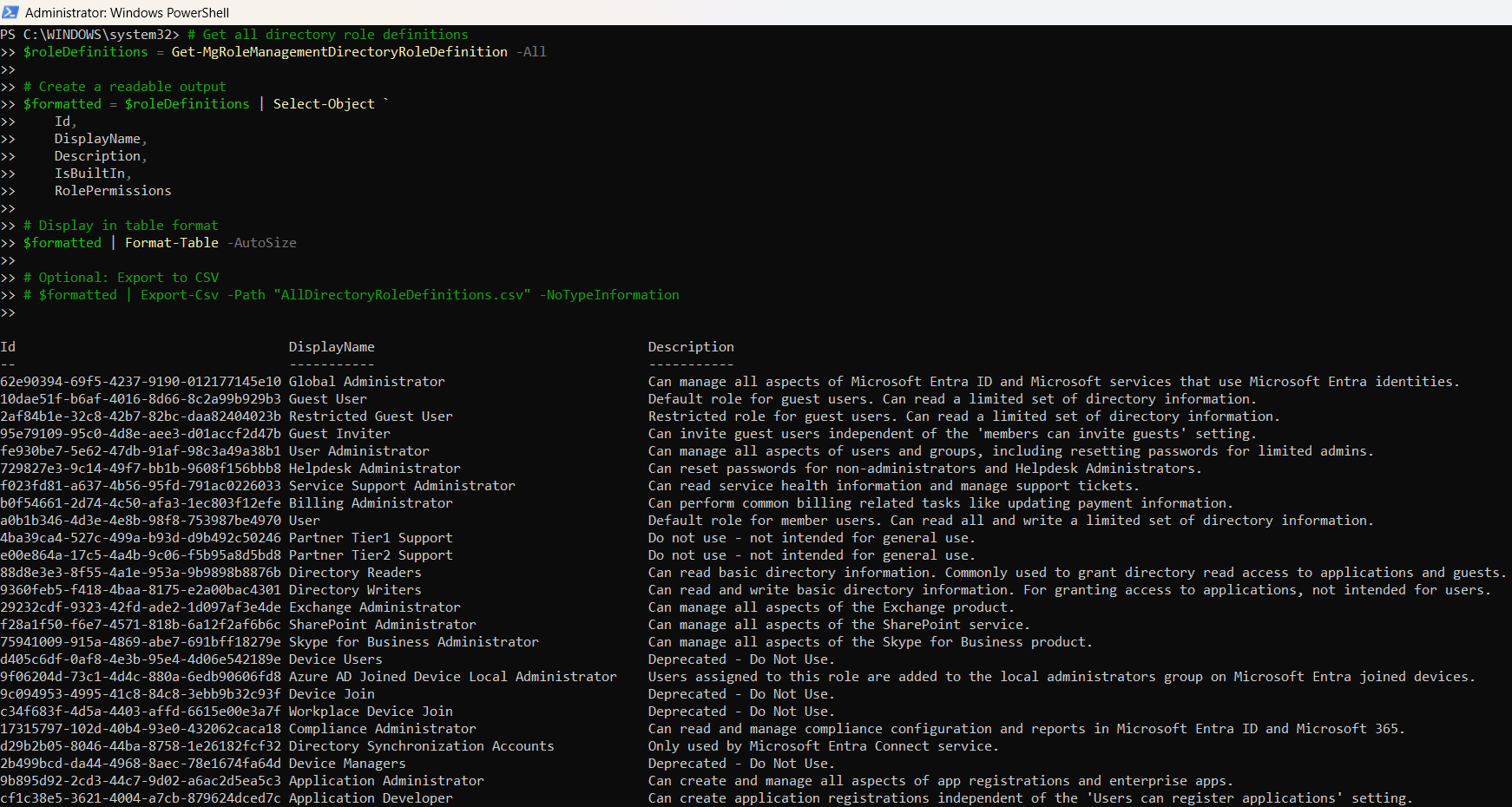Click the Id column header
The image size is (1512, 807).
(8, 347)
